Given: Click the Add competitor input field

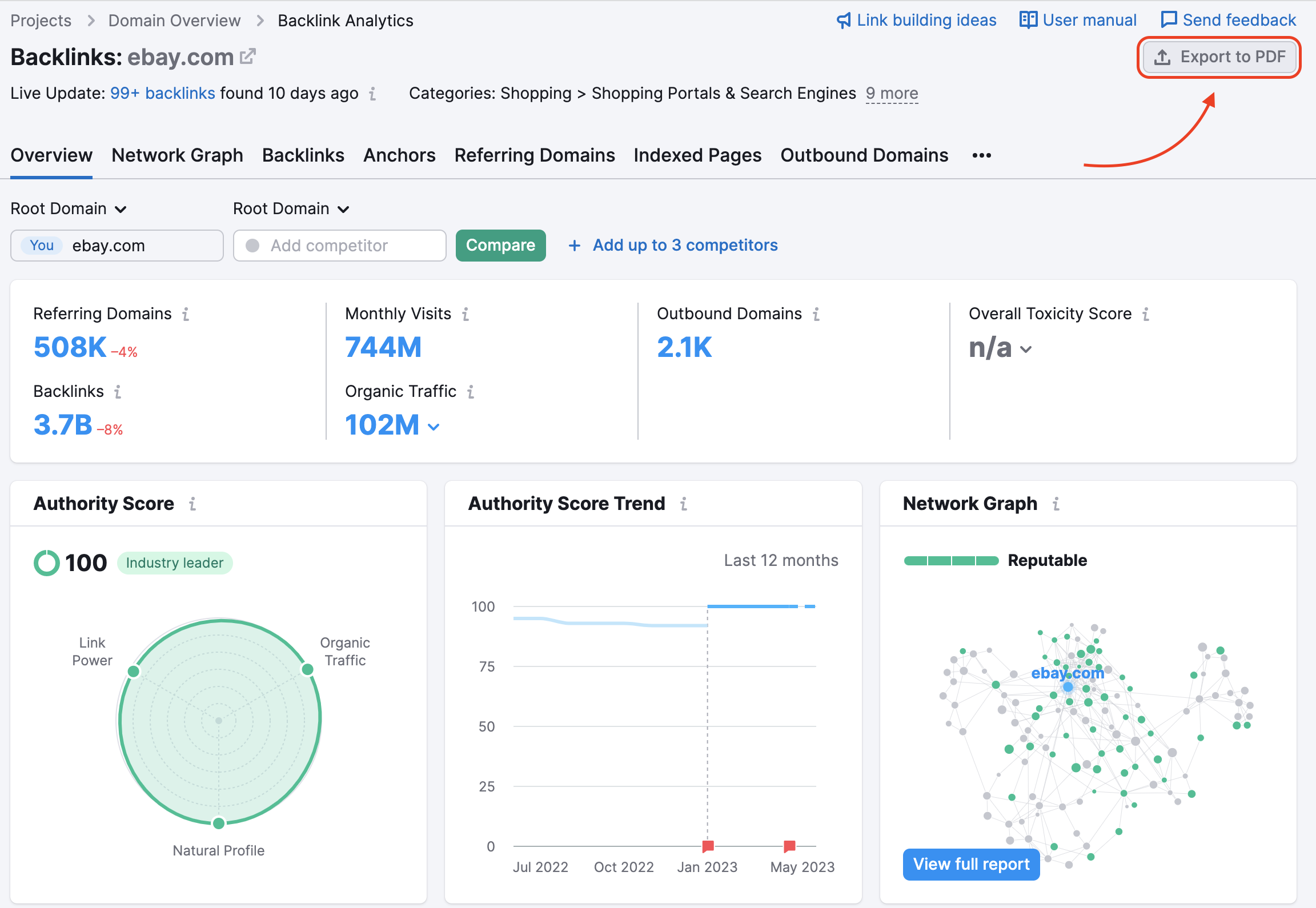Looking at the screenshot, I should [339, 244].
